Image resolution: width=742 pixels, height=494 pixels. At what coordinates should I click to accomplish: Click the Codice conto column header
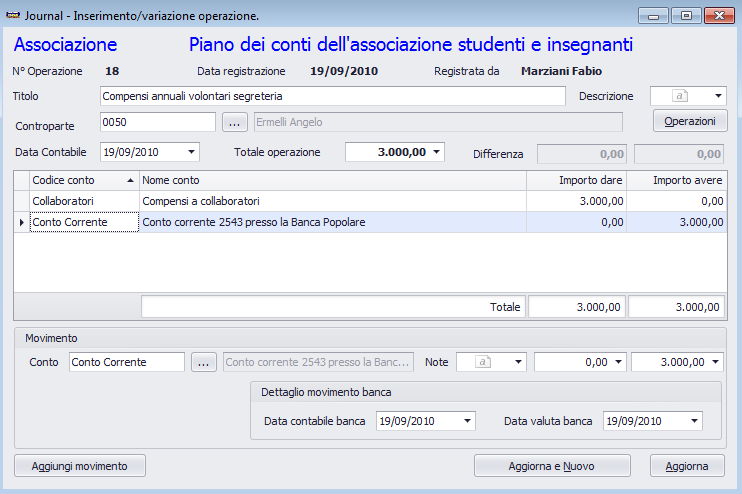84,180
